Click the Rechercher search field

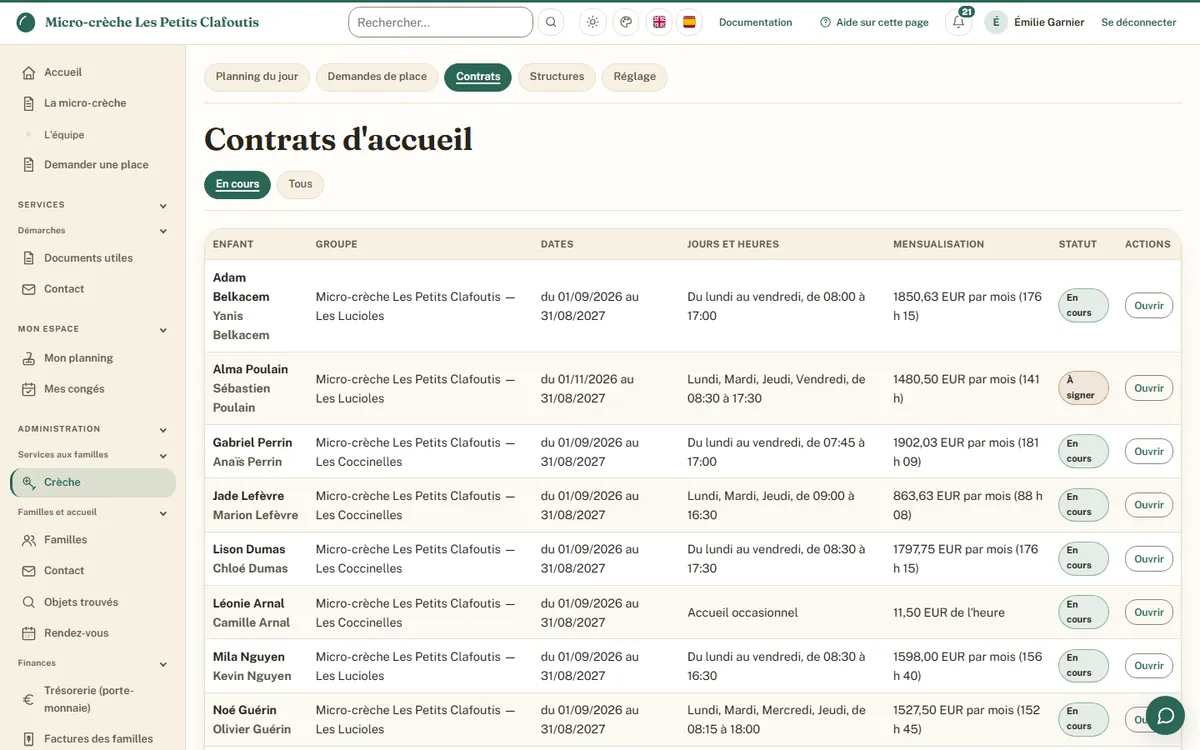[x=440, y=22]
